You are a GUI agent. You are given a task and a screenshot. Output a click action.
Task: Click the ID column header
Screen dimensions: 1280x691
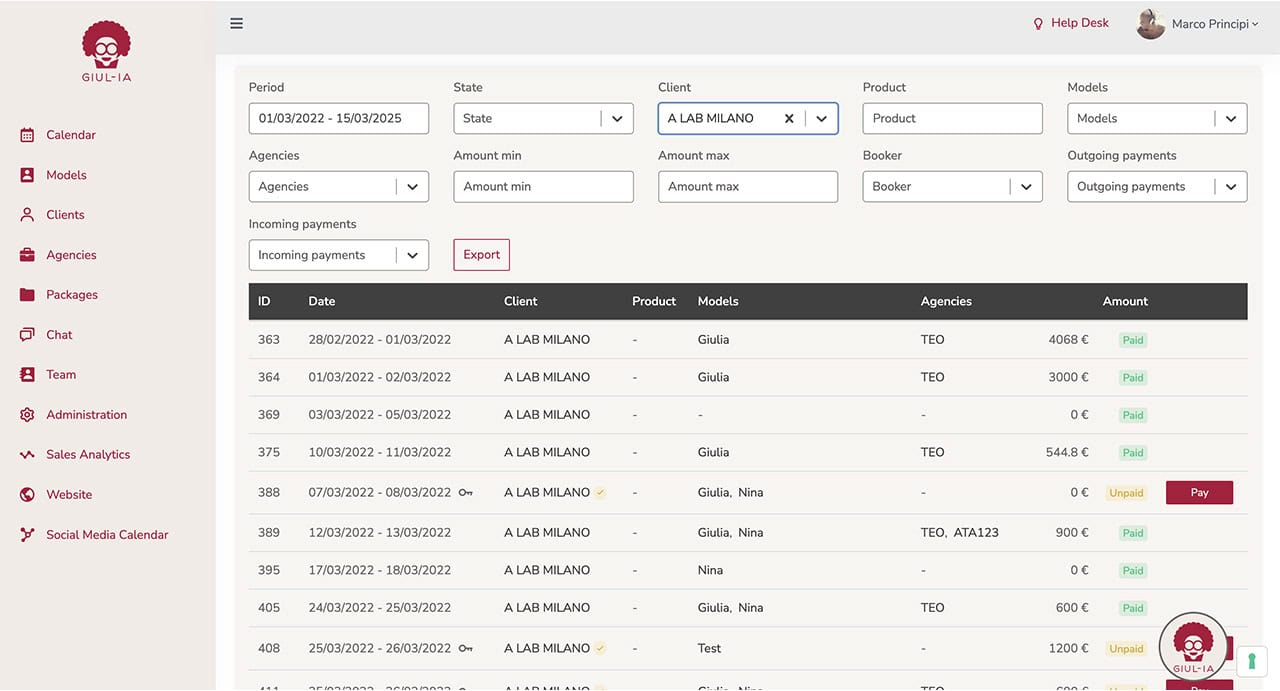click(264, 301)
